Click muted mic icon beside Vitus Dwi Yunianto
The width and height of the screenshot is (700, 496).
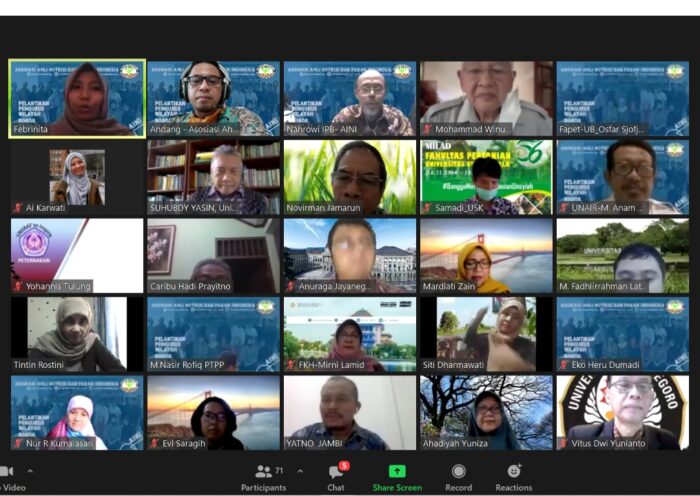(565, 443)
